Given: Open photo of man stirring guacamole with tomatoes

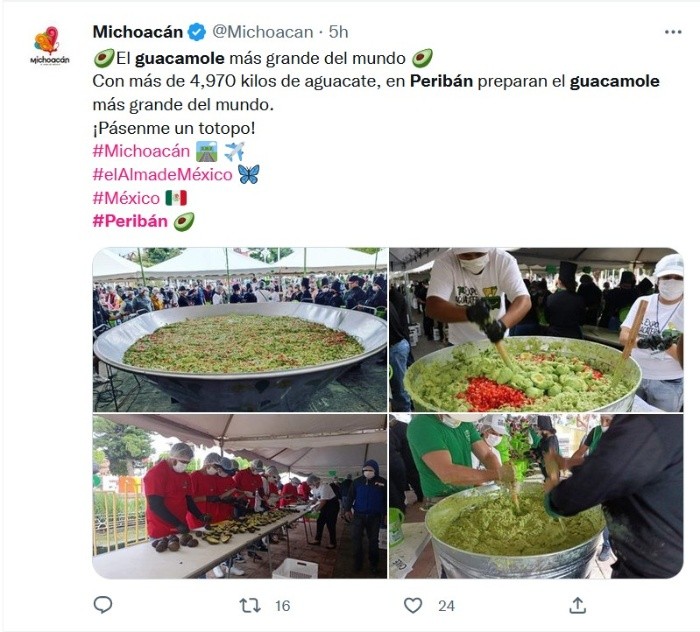Looking at the screenshot, I should [536, 329].
